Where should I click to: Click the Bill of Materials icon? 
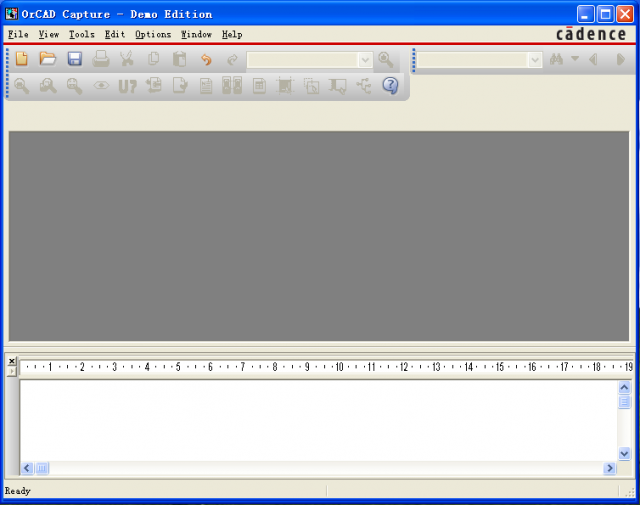[x=259, y=86]
